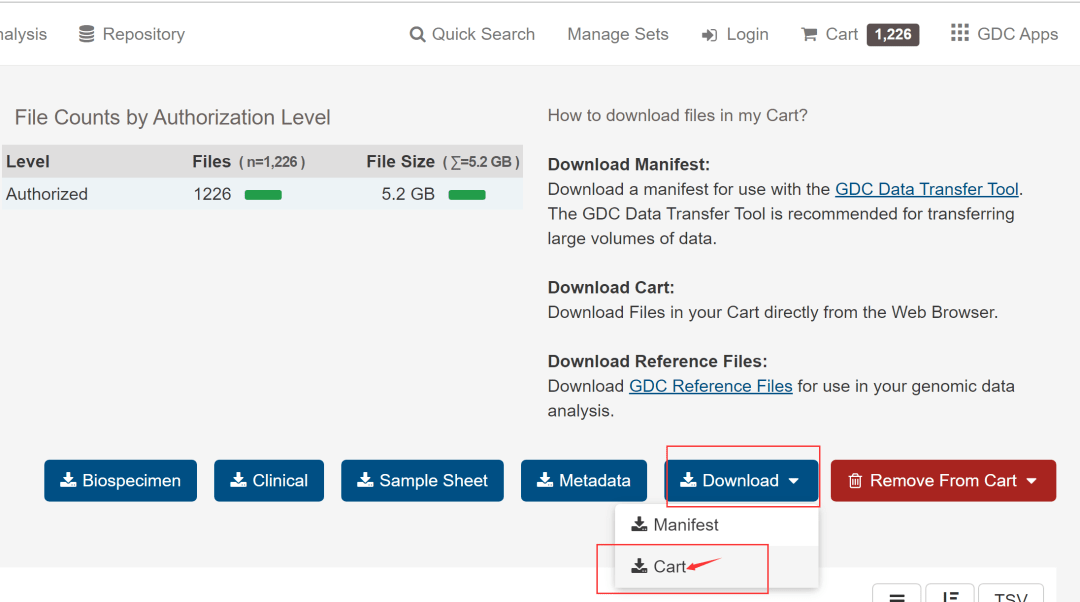Viewport: 1080px width, 602px height.
Task: Click the File Size column header
Action: 443,162
